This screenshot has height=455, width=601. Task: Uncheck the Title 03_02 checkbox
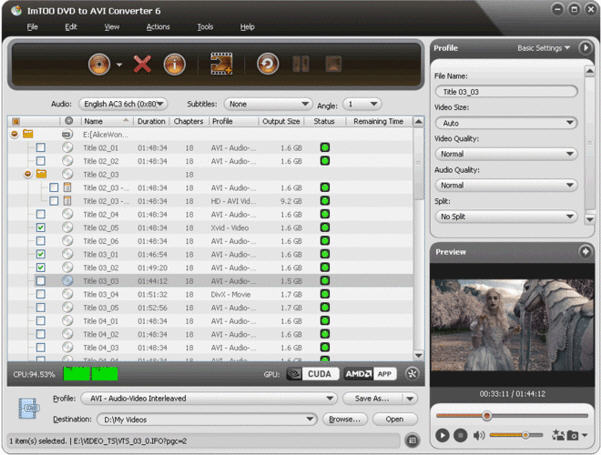pyautogui.click(x=41, y=268)
